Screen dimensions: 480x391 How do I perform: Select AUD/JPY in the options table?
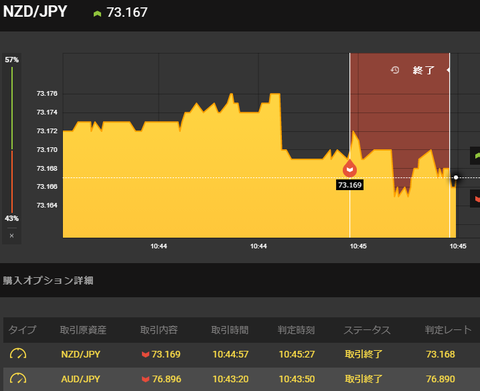click(x=81, y=379)
